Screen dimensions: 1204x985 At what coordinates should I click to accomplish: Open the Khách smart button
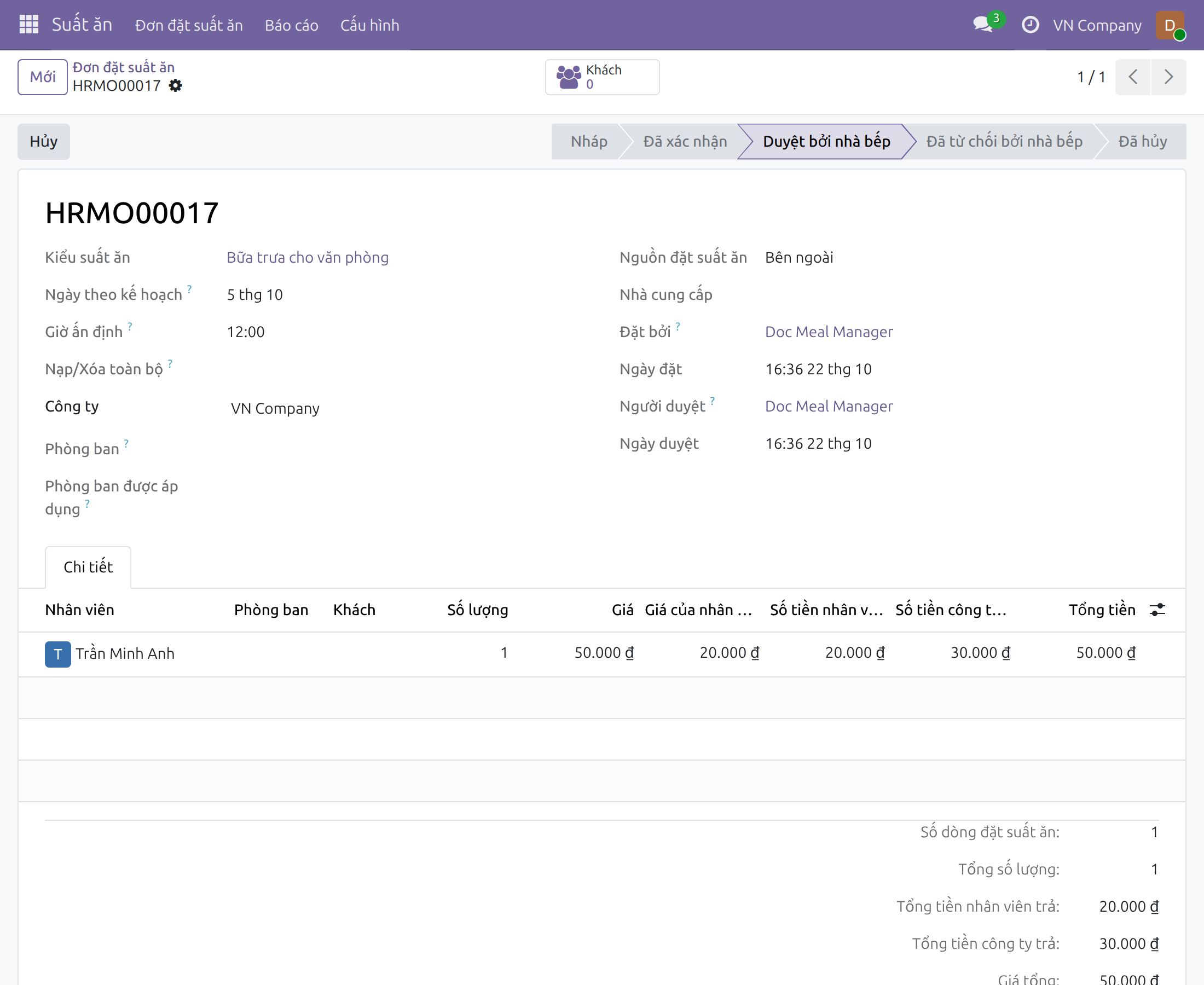coord(602,77)
